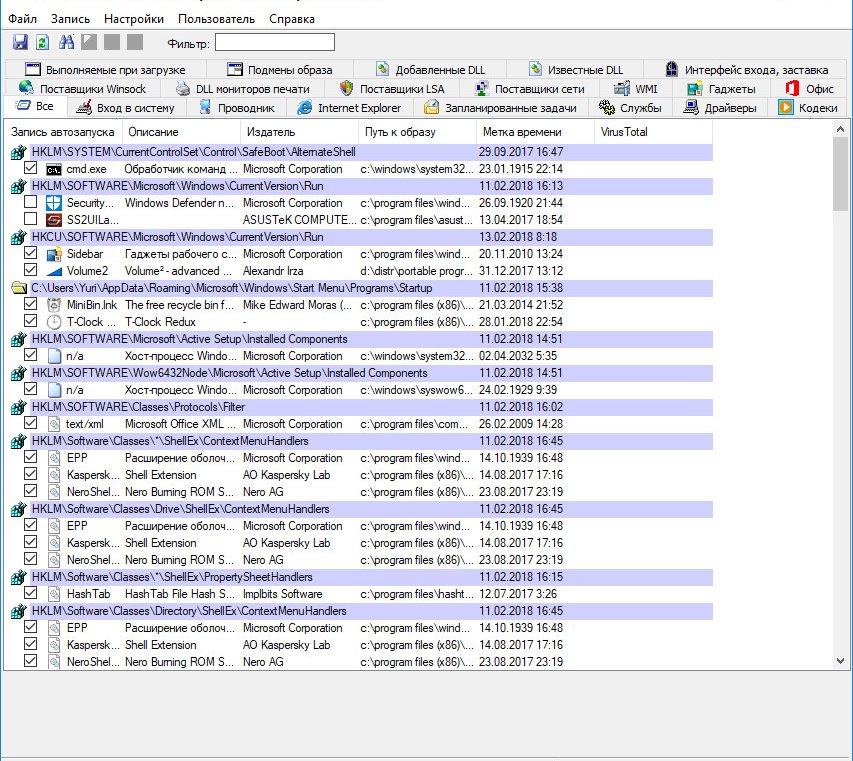853x761 pixels.
Task: Uncheck the text/xml filter entry
Action: [30, 423]
